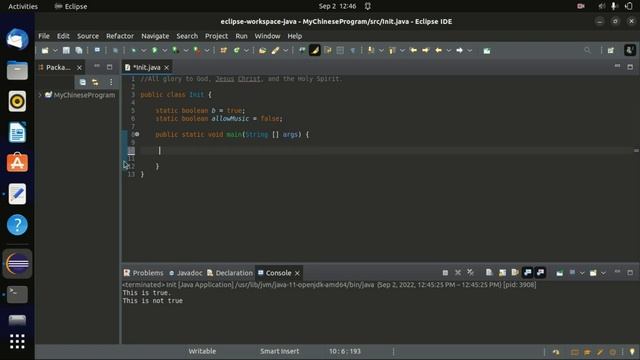This screenshot has width=640, height=360.
Task: Toggle Show Console on Standard Error
Action: click(x=540, y=273)
